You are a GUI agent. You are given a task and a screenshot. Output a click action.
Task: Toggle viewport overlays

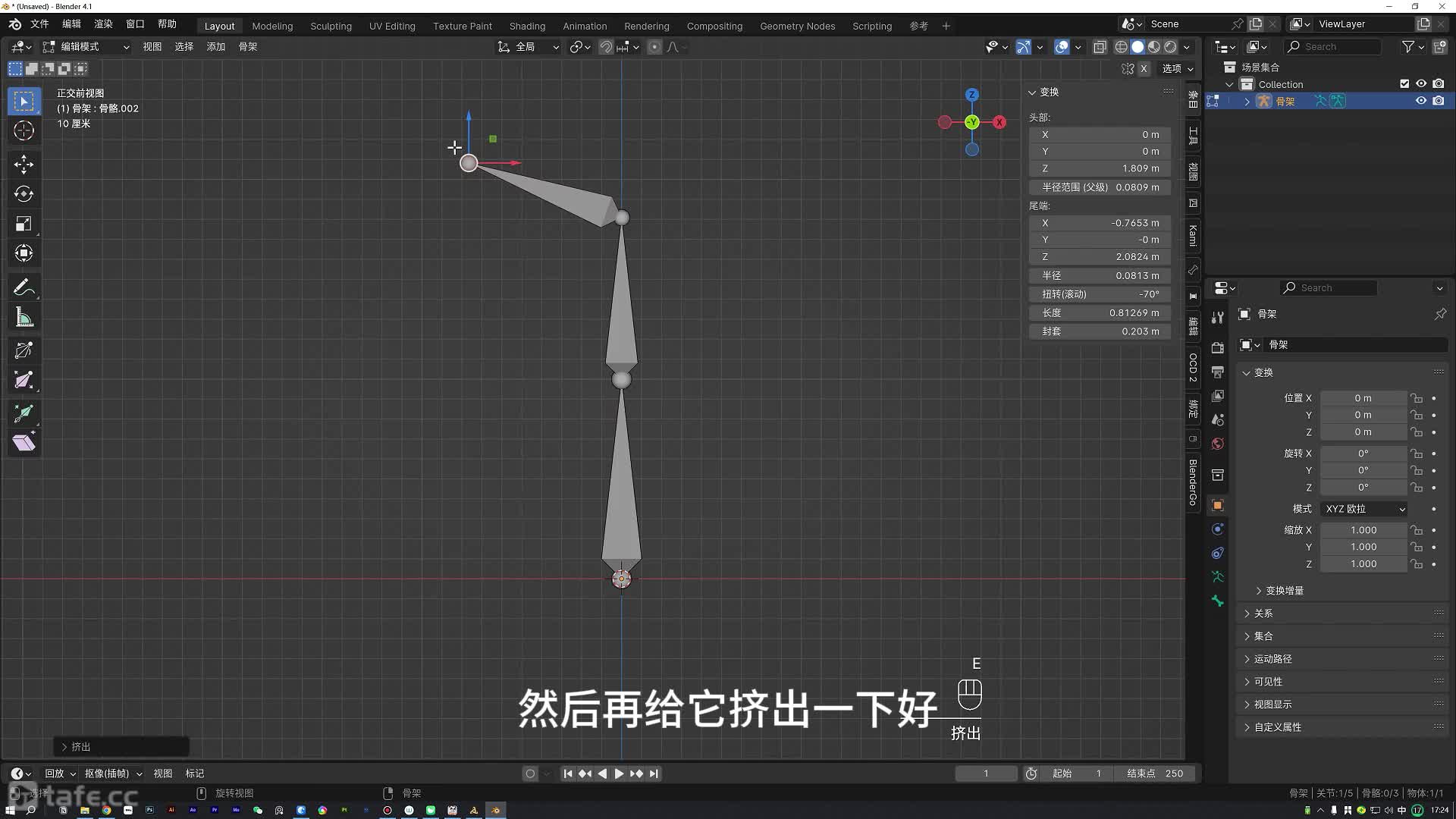[x=1062, y=47]
